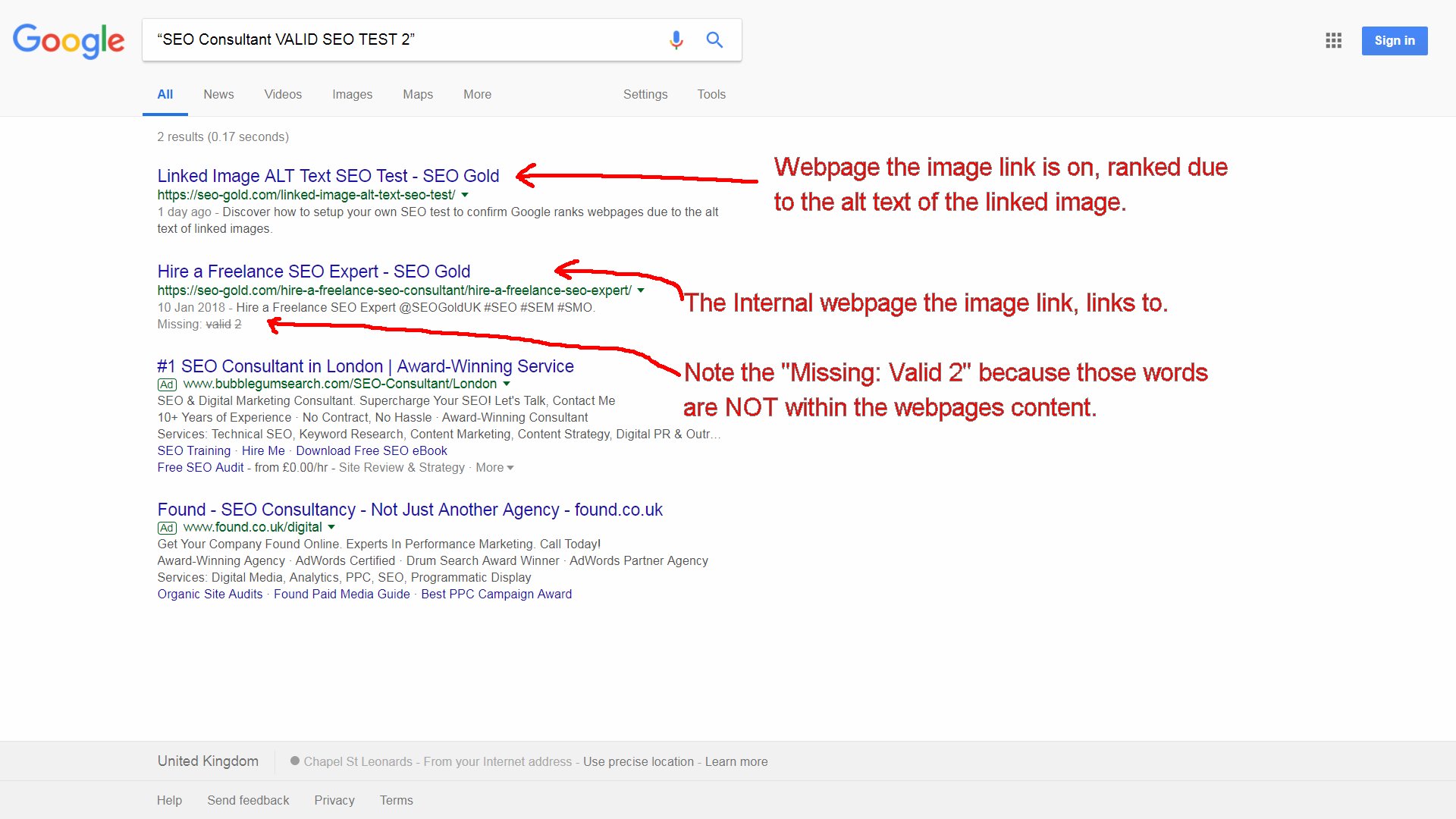Click the Google logo
Viewport: 1456px width, 819px height.
click(68, 40)
